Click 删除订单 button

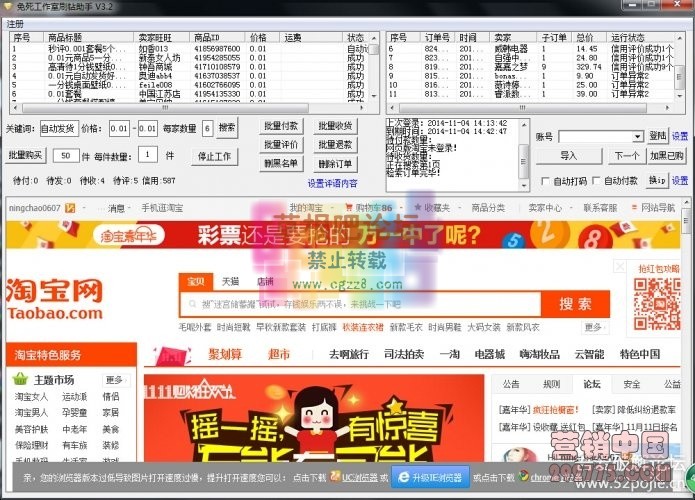335,164
